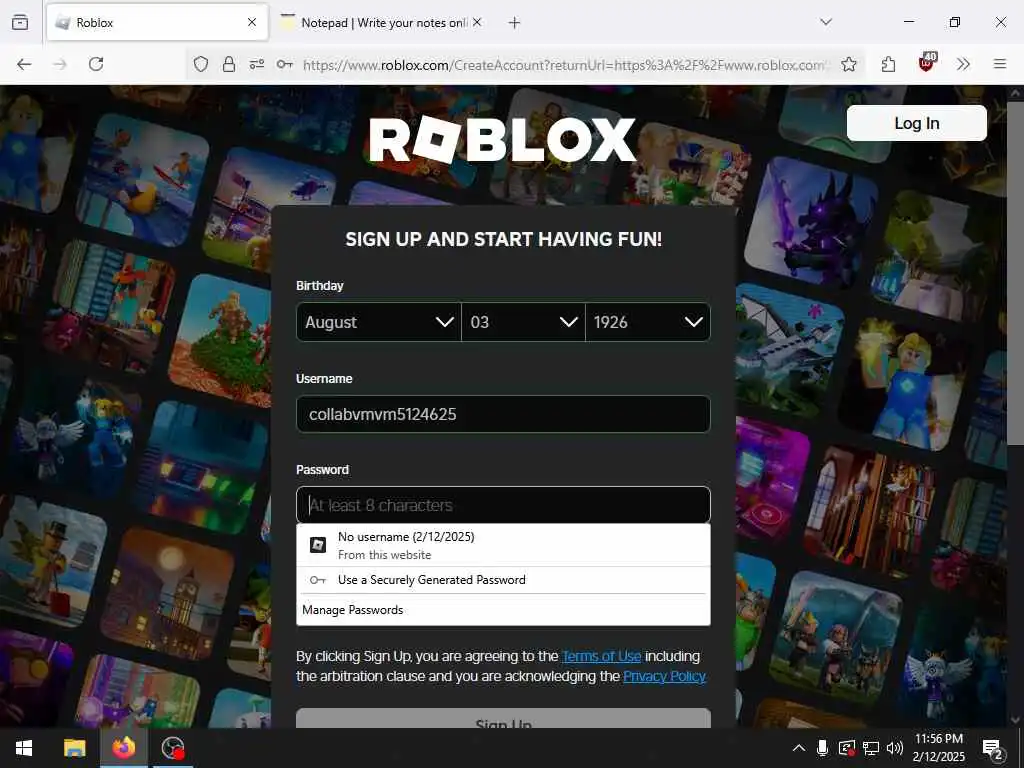Switch to the Roblox tab
1024x768 pixels.
point(157,23)
